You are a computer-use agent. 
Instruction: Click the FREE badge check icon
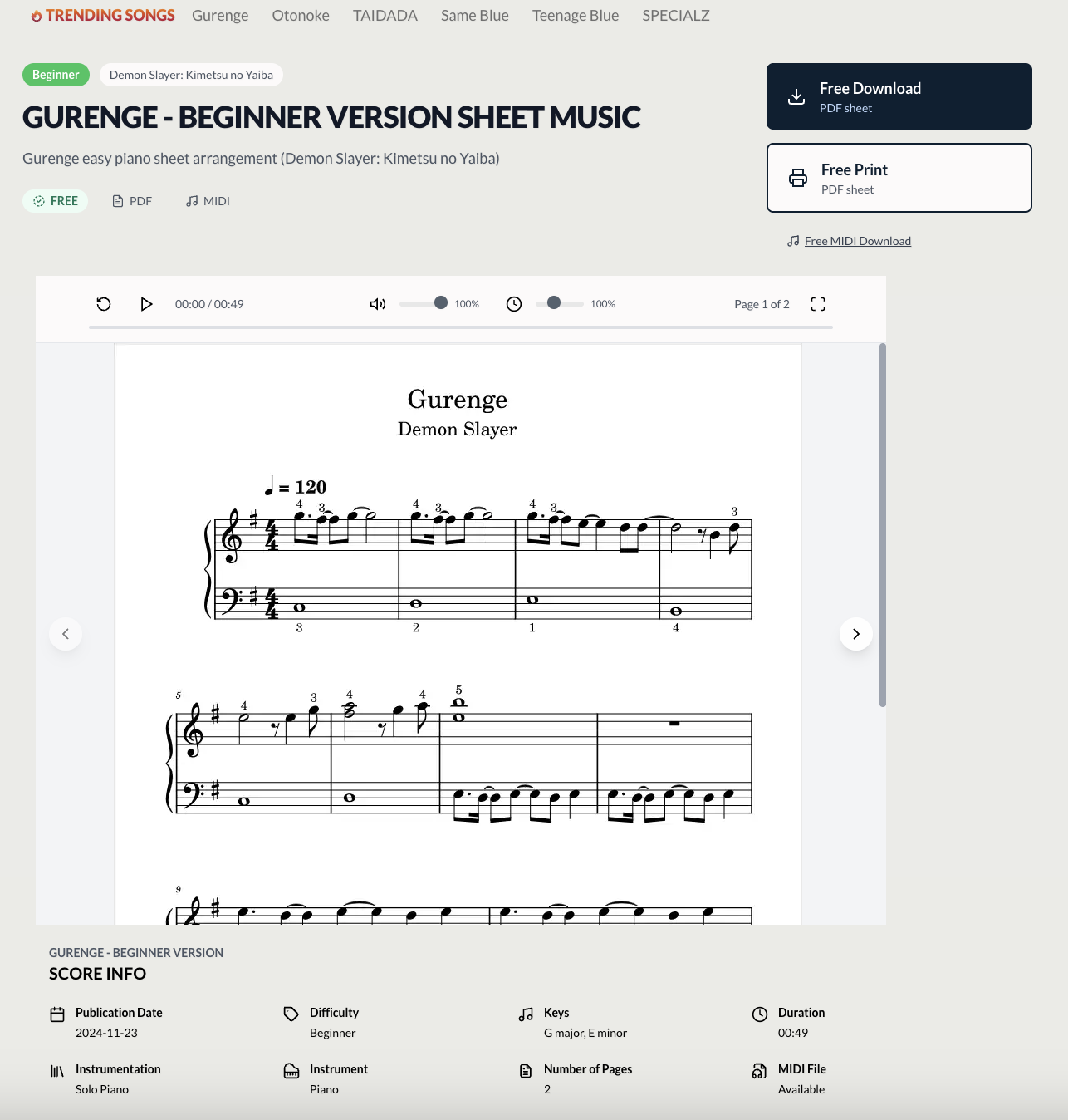pos(39,201)
